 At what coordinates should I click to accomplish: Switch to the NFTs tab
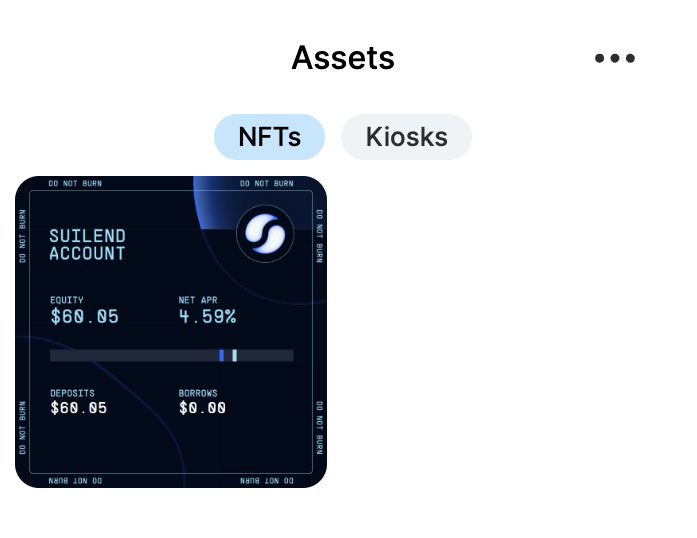pos(269,137)
